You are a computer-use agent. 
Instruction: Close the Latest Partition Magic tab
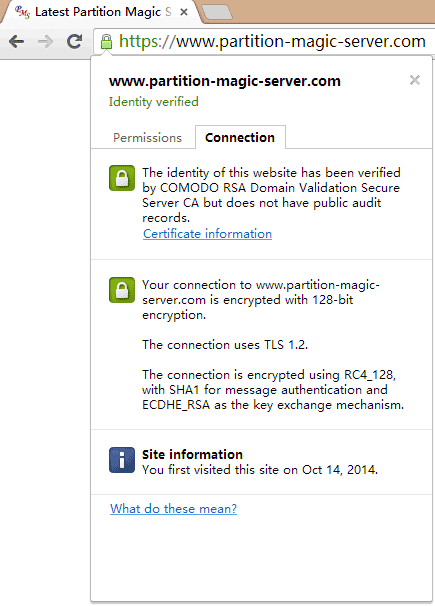184,12
